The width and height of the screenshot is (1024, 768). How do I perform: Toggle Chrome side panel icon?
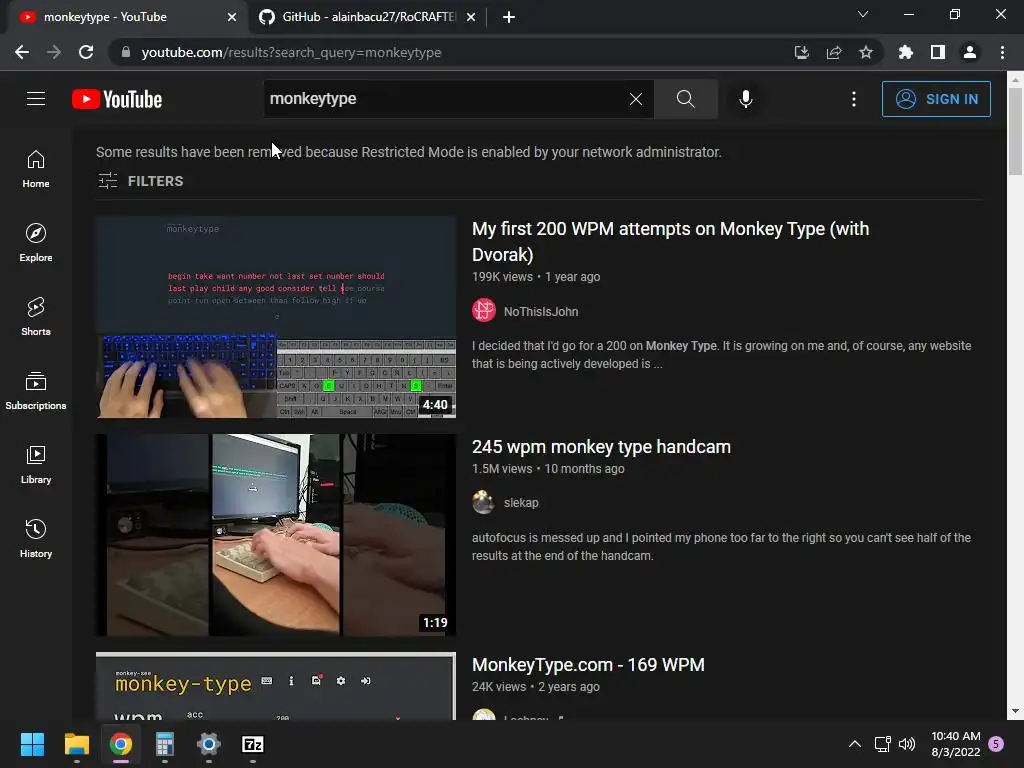click(x=938, y=52)
